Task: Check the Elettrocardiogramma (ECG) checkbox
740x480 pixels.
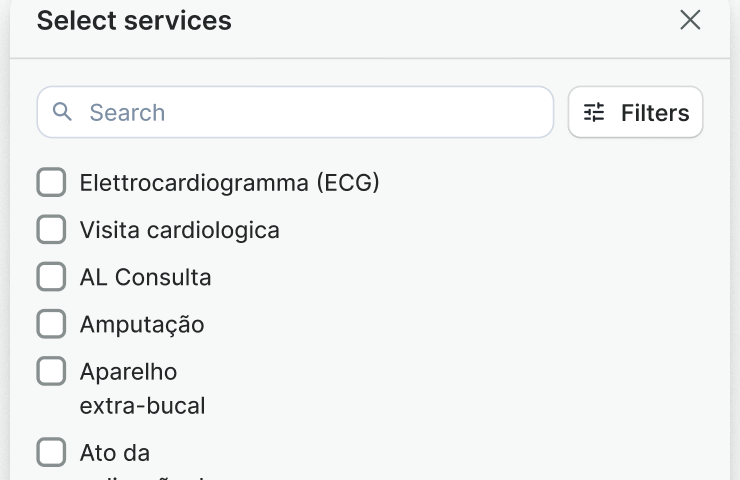Action: tap(51, 183)
